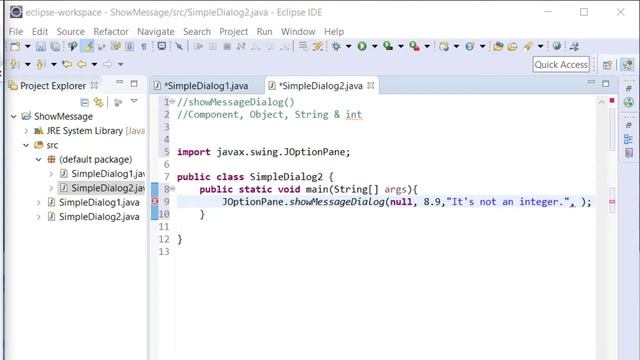Switch to the SimpleDialog1.java editor tab
Viewport: 640px width, 360px height.
click(201, 86)
